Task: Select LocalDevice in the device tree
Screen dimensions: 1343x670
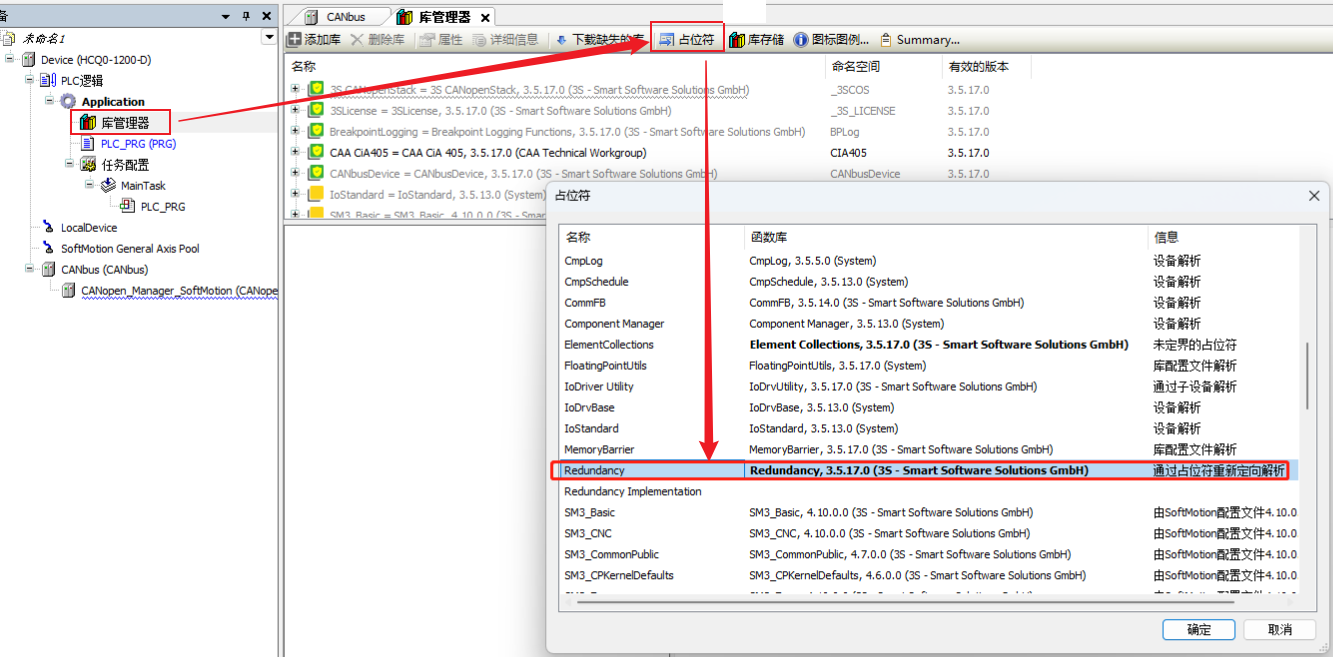Action: pyautogui.click(x=88, y=228)
